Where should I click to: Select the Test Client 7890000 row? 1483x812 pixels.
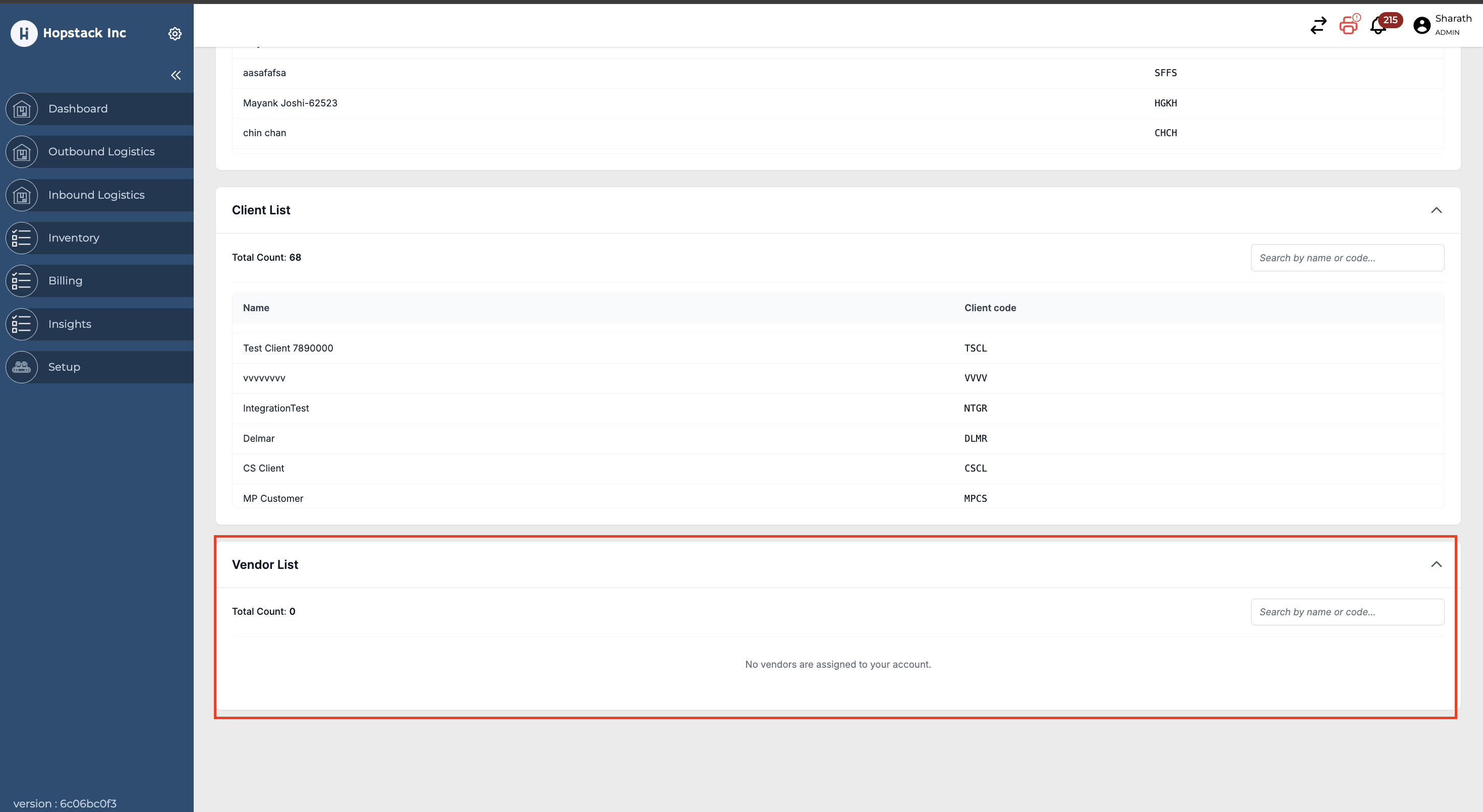click(x=838, y=348)
